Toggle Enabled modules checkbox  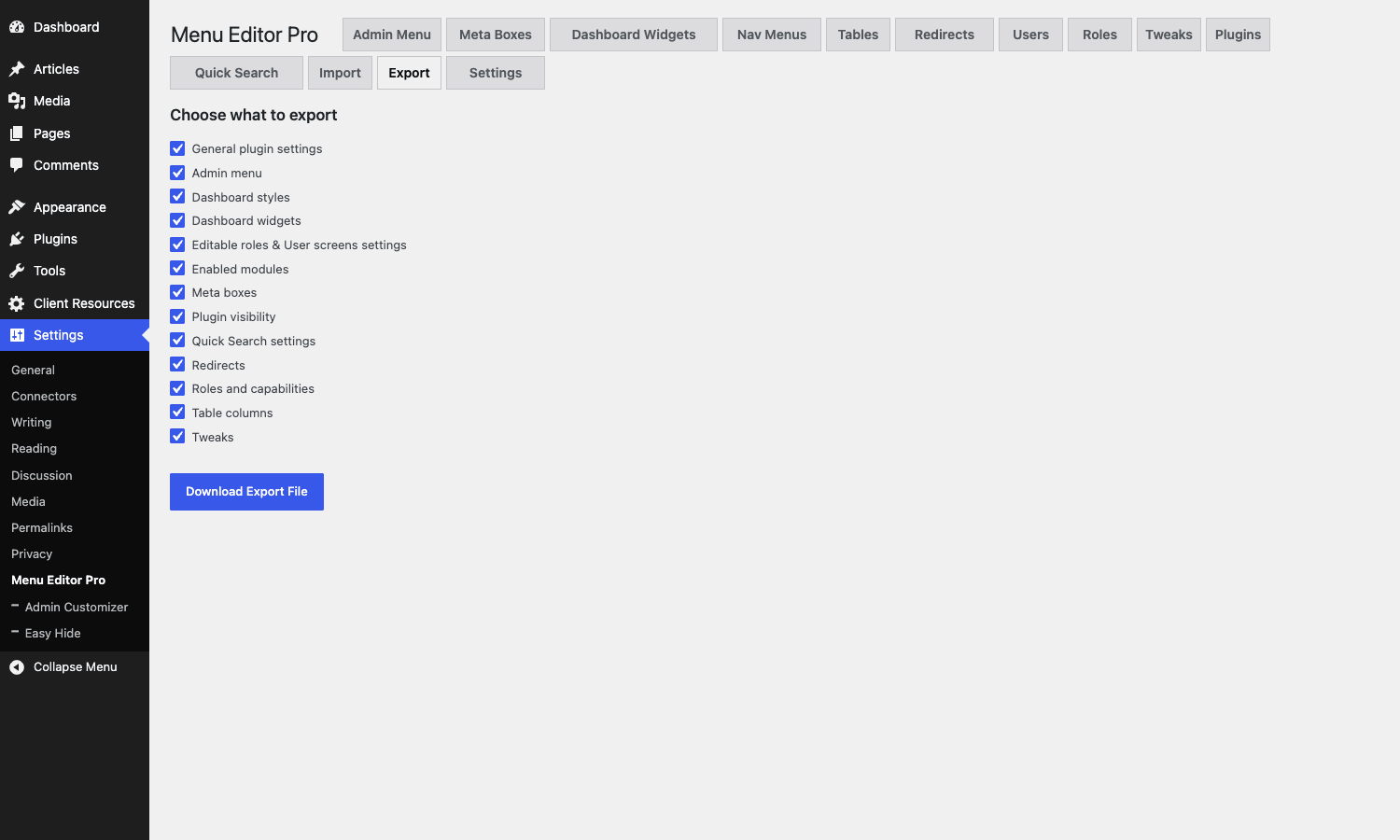point(177,268)
